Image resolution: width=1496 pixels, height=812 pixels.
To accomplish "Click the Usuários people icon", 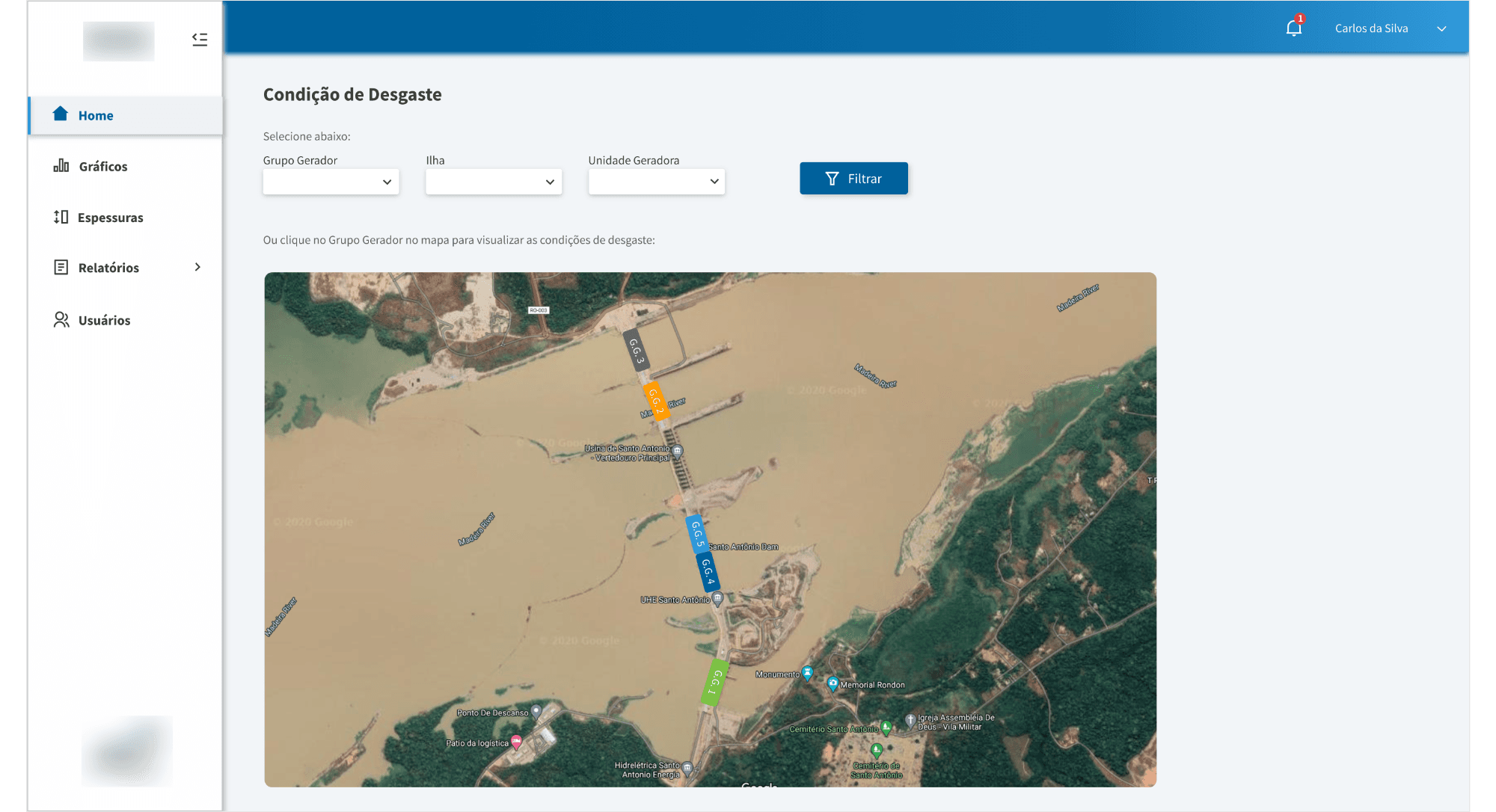I will 61,320.
